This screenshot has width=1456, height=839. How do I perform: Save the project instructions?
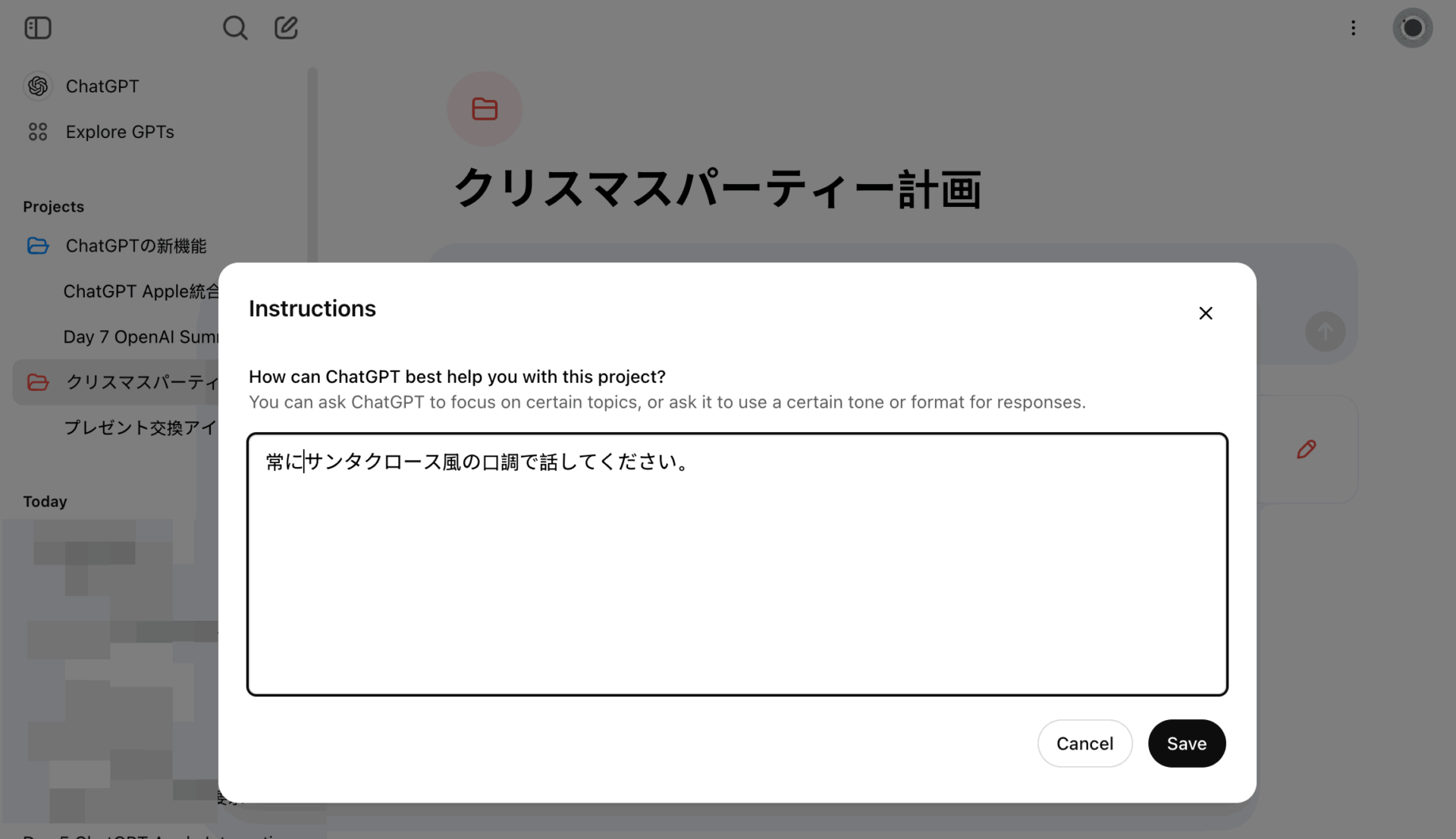pyautogui.click(x=1186, y=744)
